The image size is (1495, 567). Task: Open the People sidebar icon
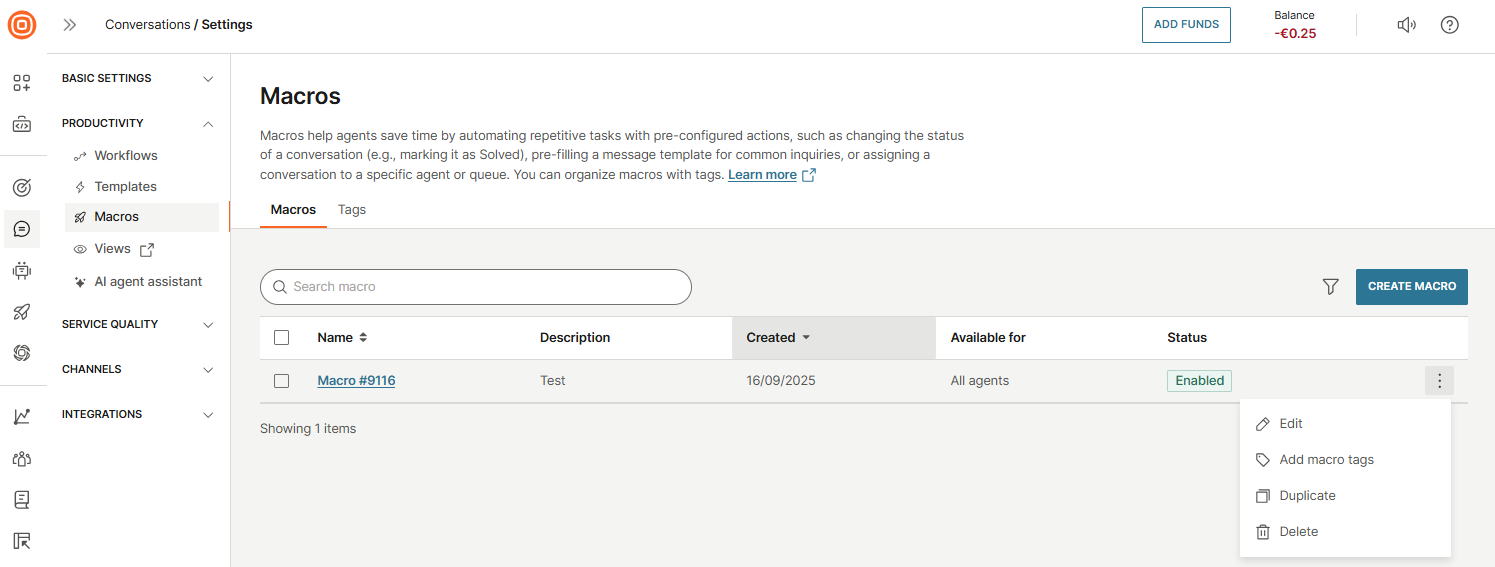(22, 458)
